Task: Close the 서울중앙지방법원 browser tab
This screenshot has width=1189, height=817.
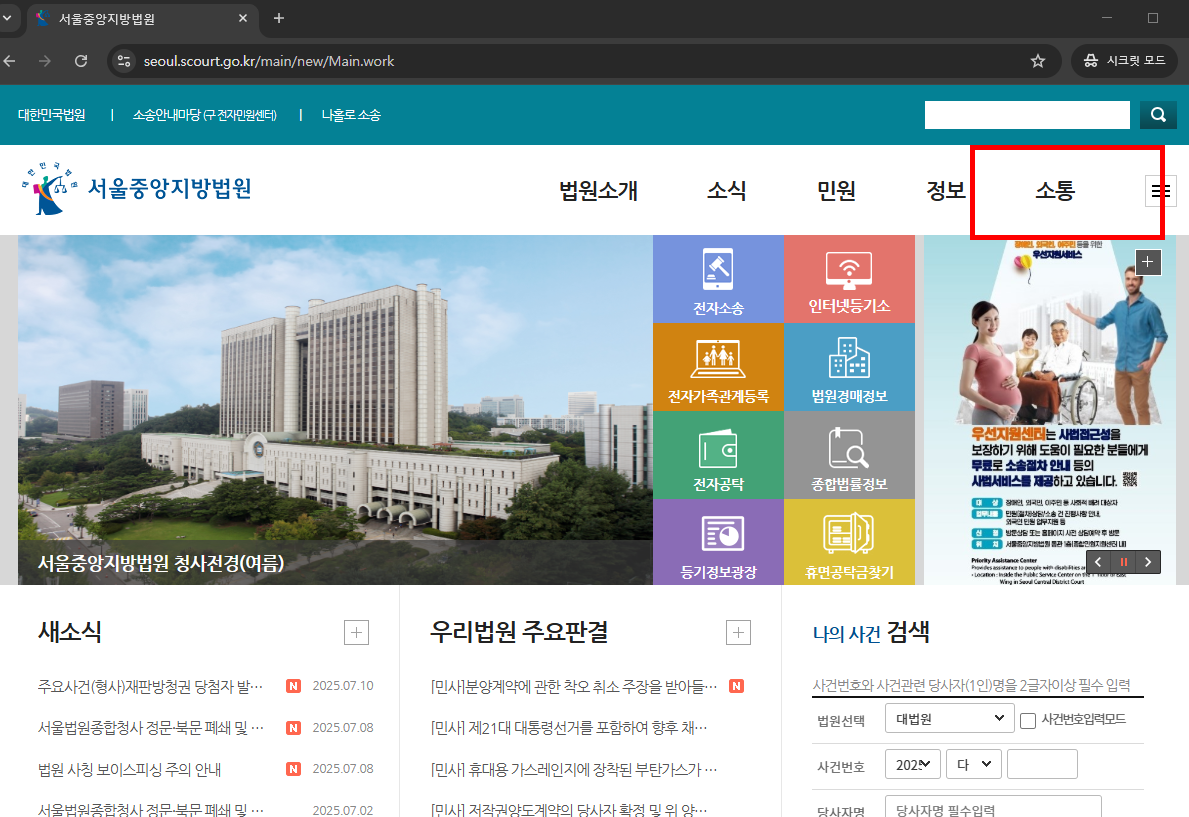Action: (243, 18)
